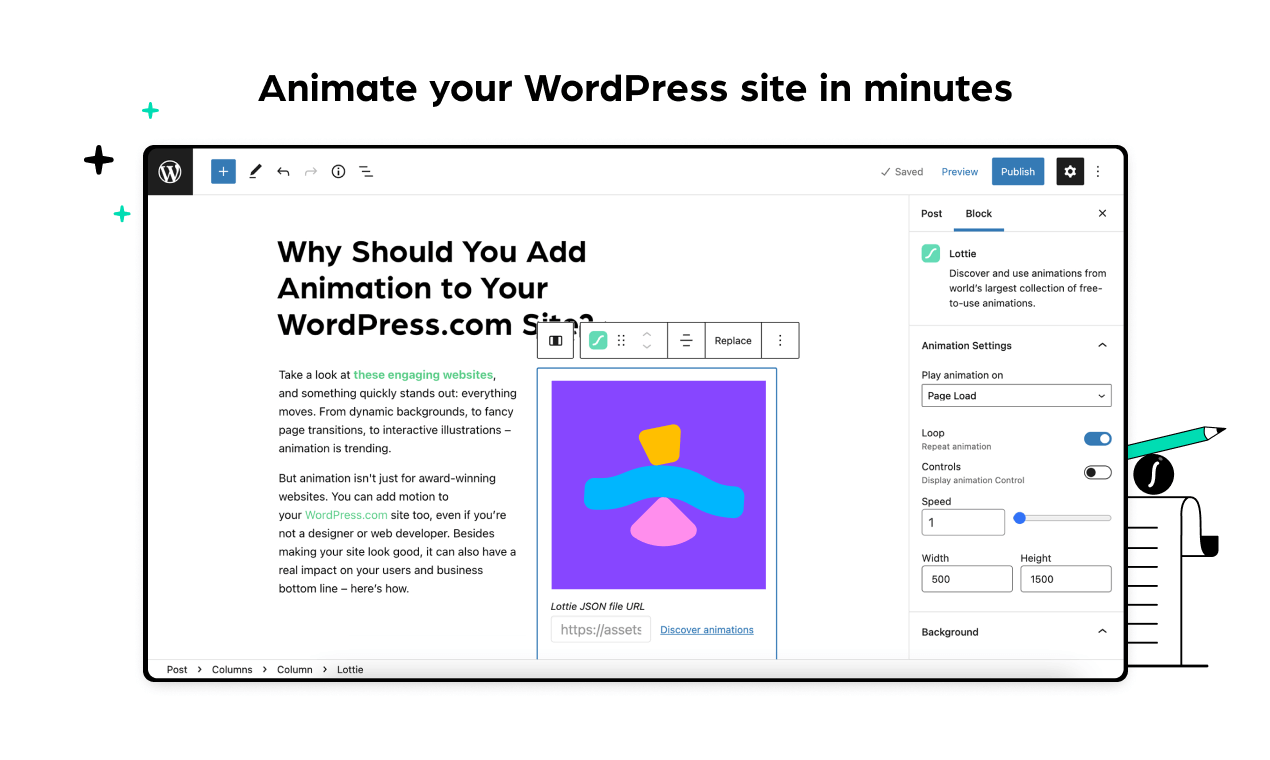Click the Lottie block icon in block toolbar
This screenshot has height=760, width=1270.
click(598, 340)
